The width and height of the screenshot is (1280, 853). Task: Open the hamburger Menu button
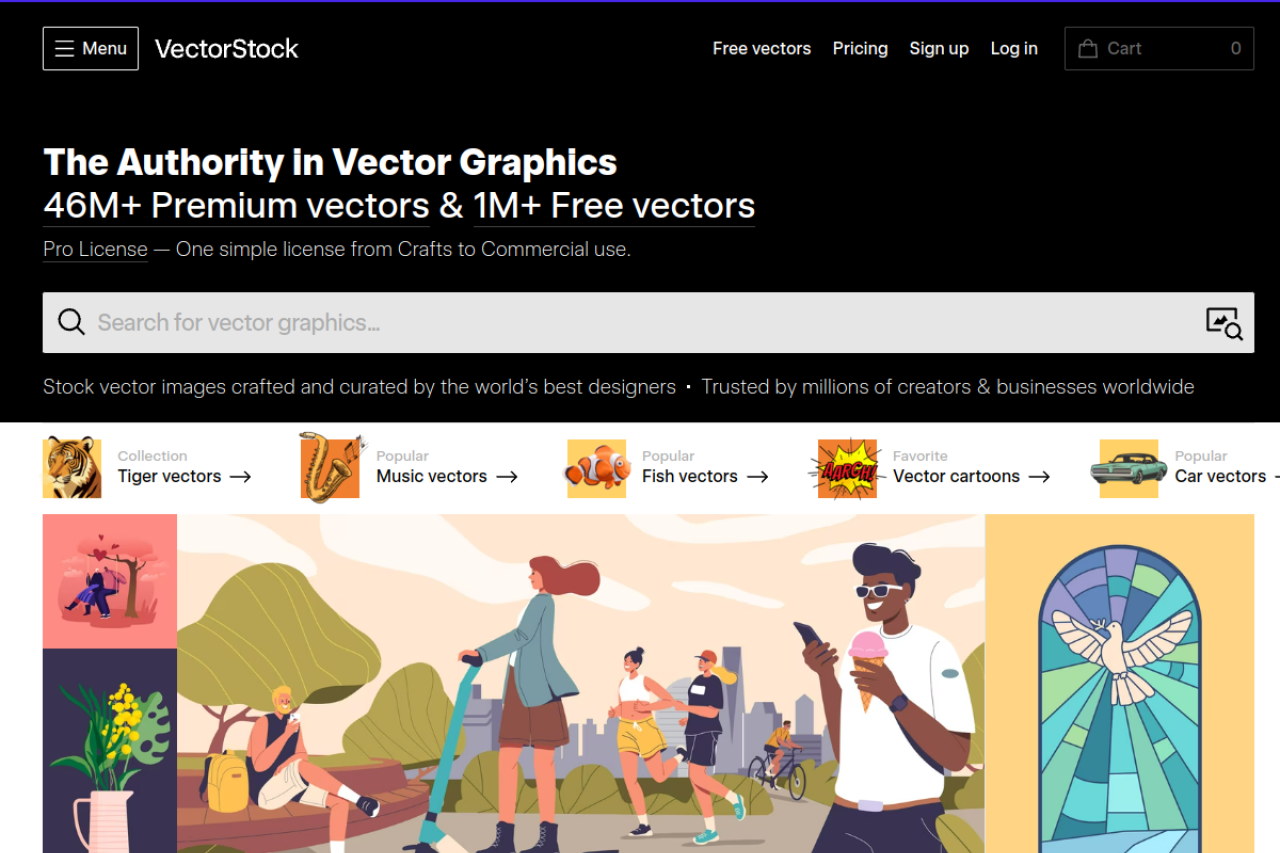pos(90,48)
